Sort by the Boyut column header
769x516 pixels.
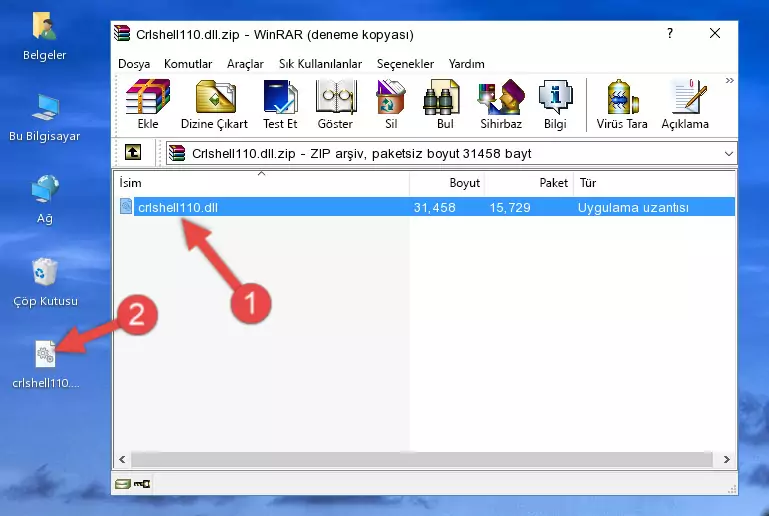[x=447, y=183]
